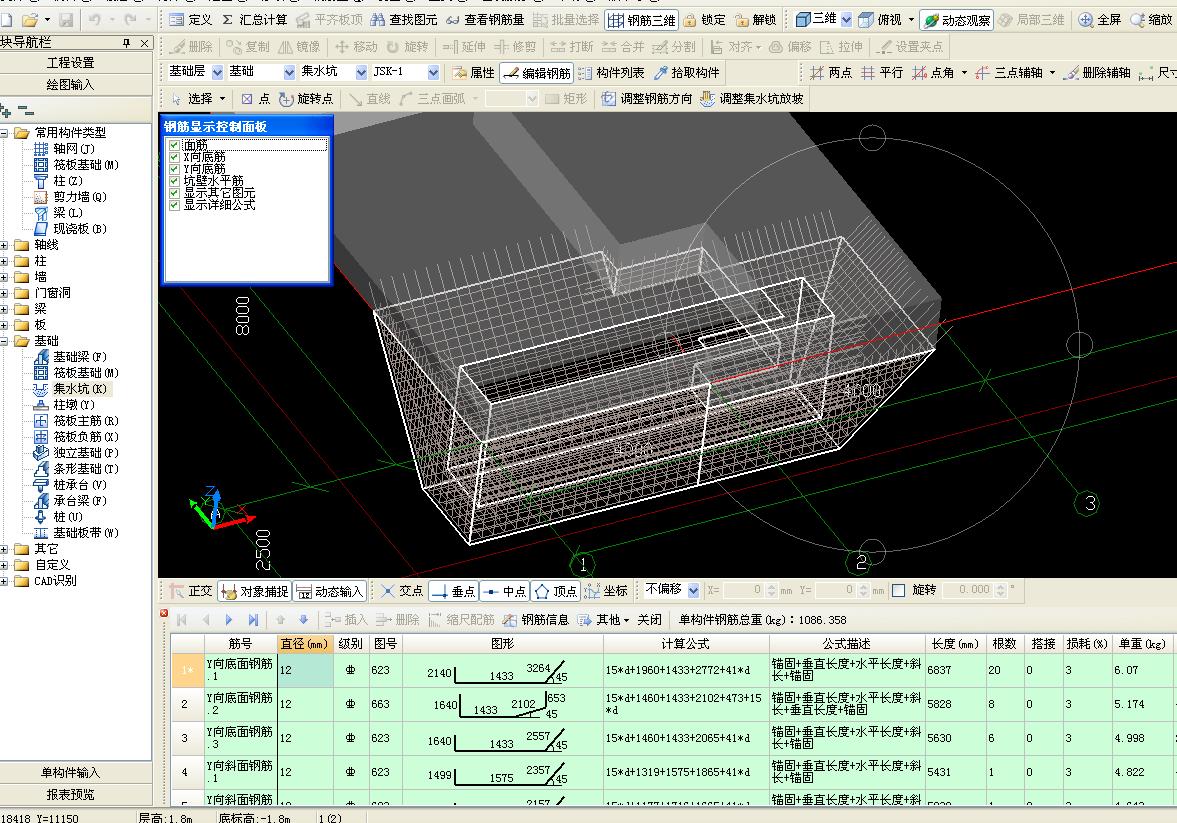Toggle 正交 ortho mode
The width and height of the screenshot is (1177, 823).
click(x=191, y=591)
